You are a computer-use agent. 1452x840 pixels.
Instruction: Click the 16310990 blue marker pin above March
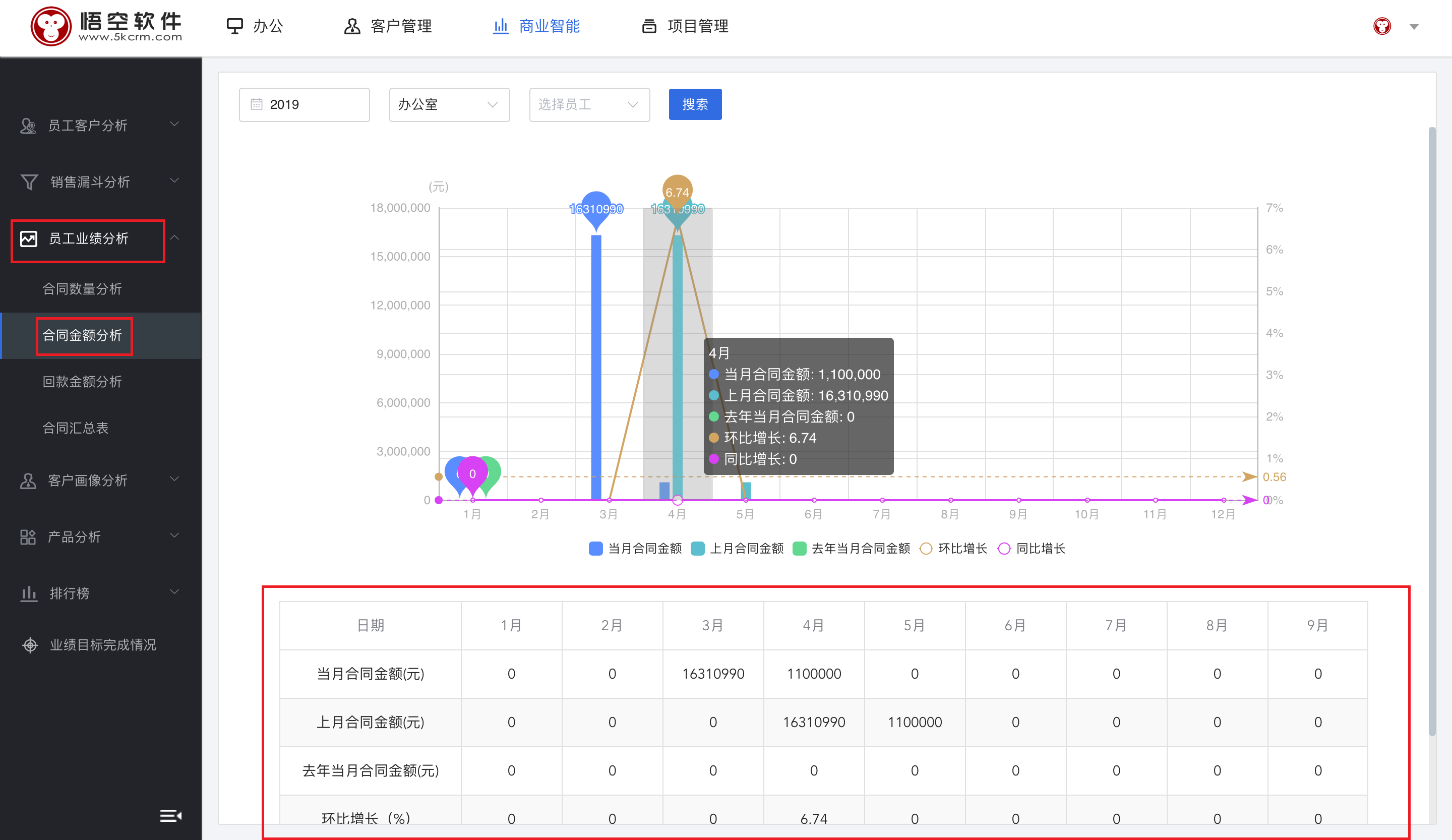click(596, 209)
